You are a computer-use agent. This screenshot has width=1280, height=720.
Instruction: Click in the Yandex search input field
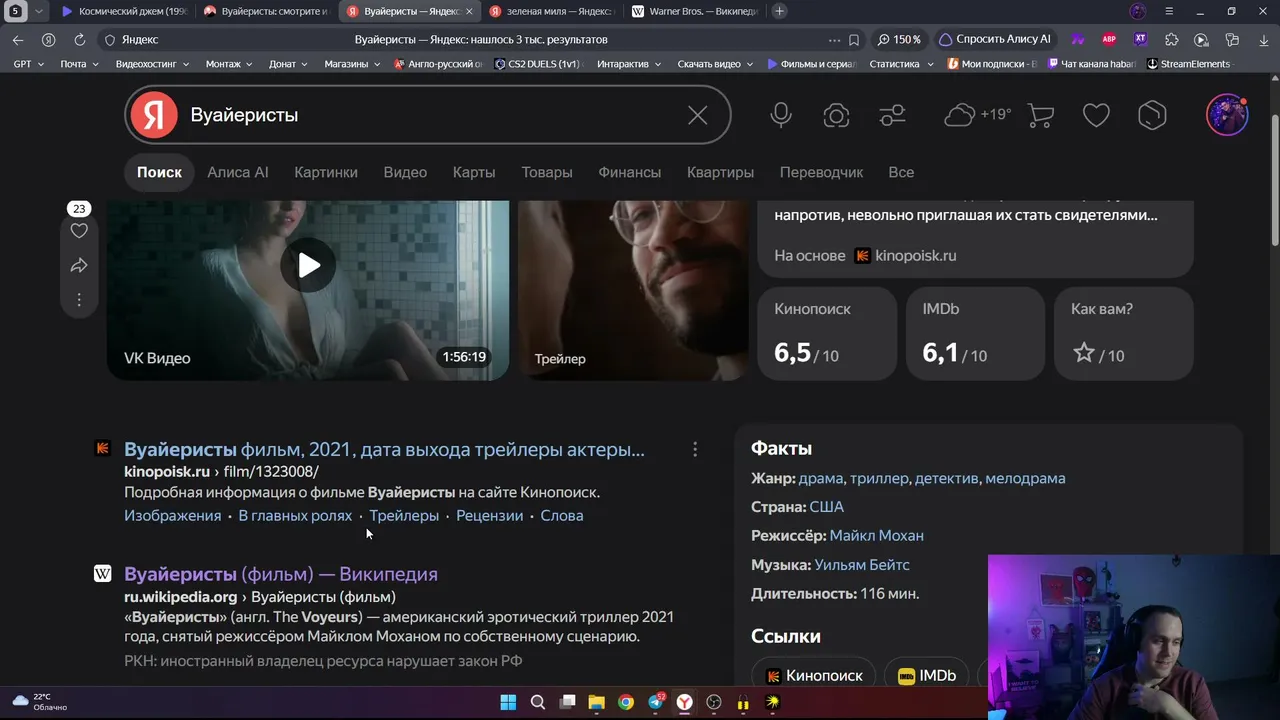pos(430,115)
